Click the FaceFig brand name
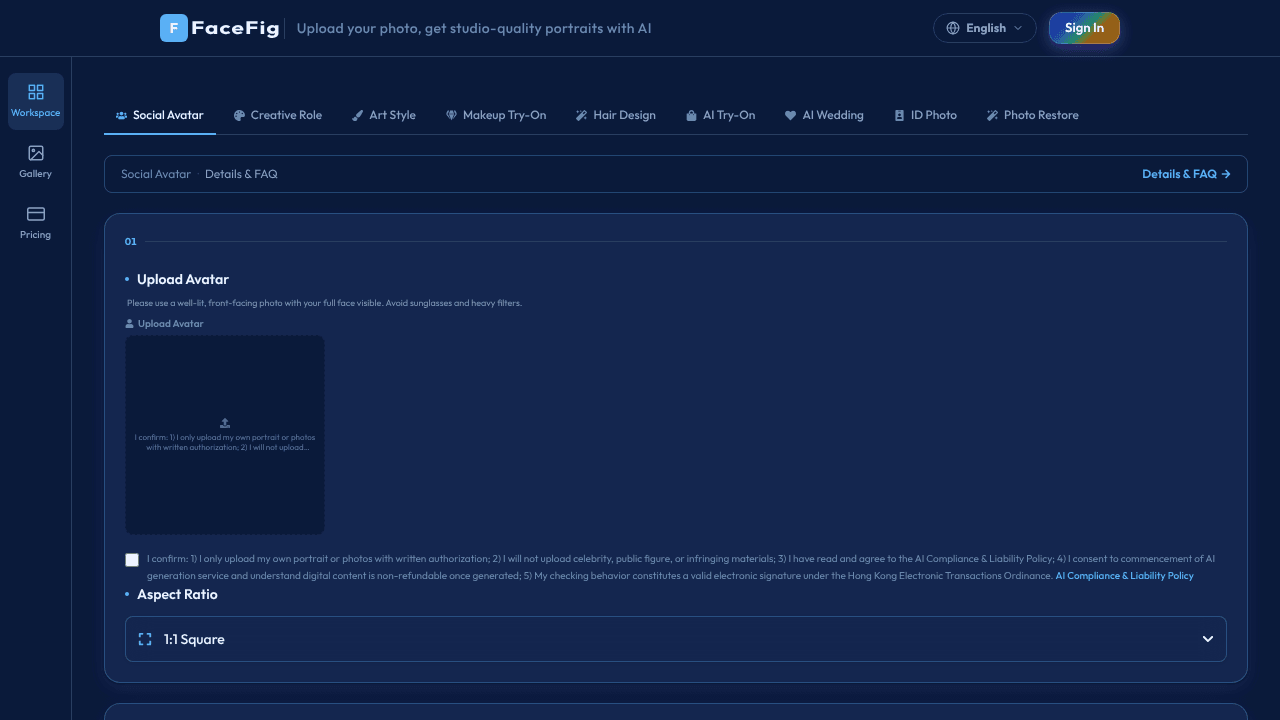The width and height of the screenshot is (1280, 720). click(x=236, y=28)
